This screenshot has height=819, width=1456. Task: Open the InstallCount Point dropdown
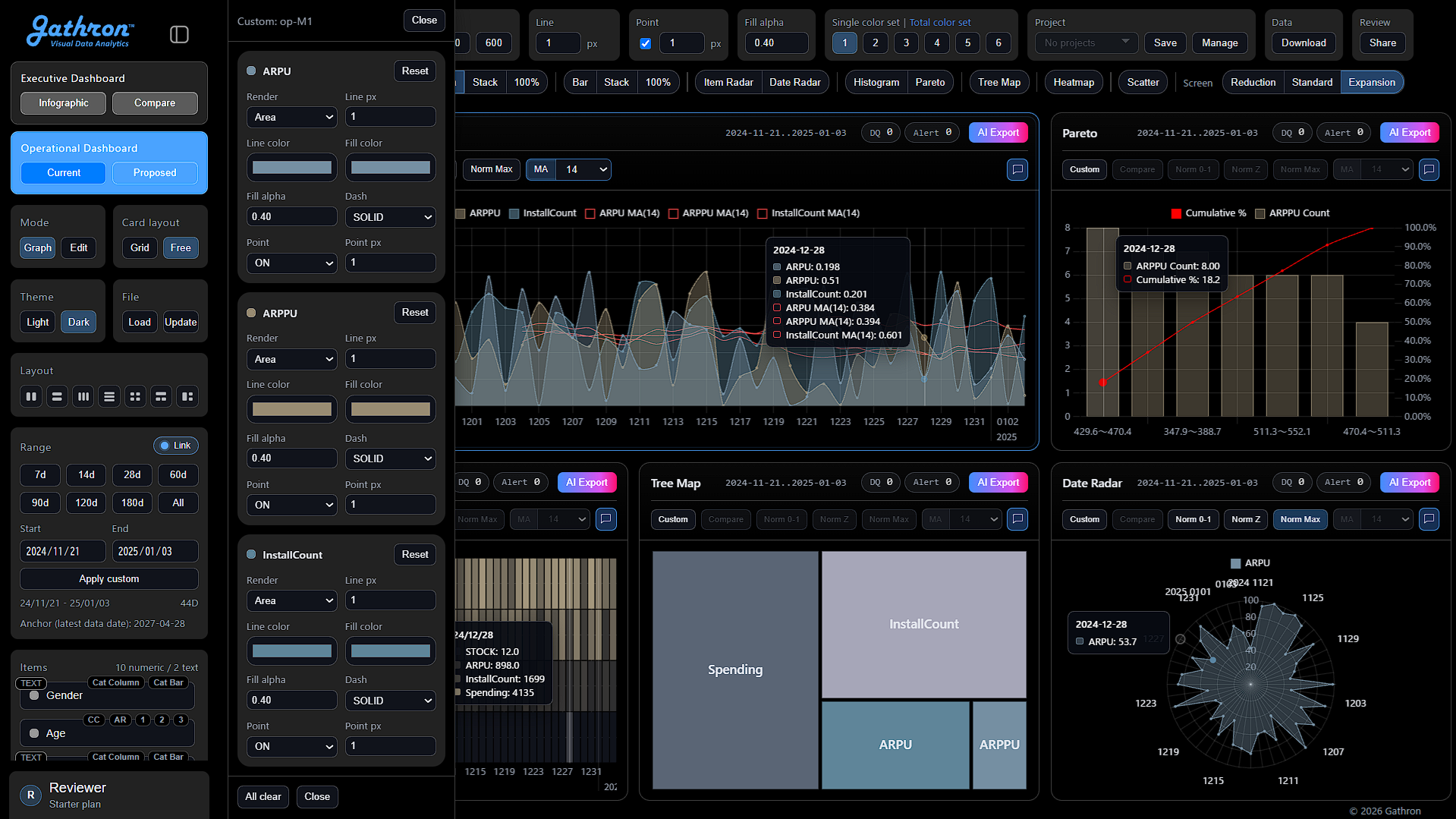[292, 746]
